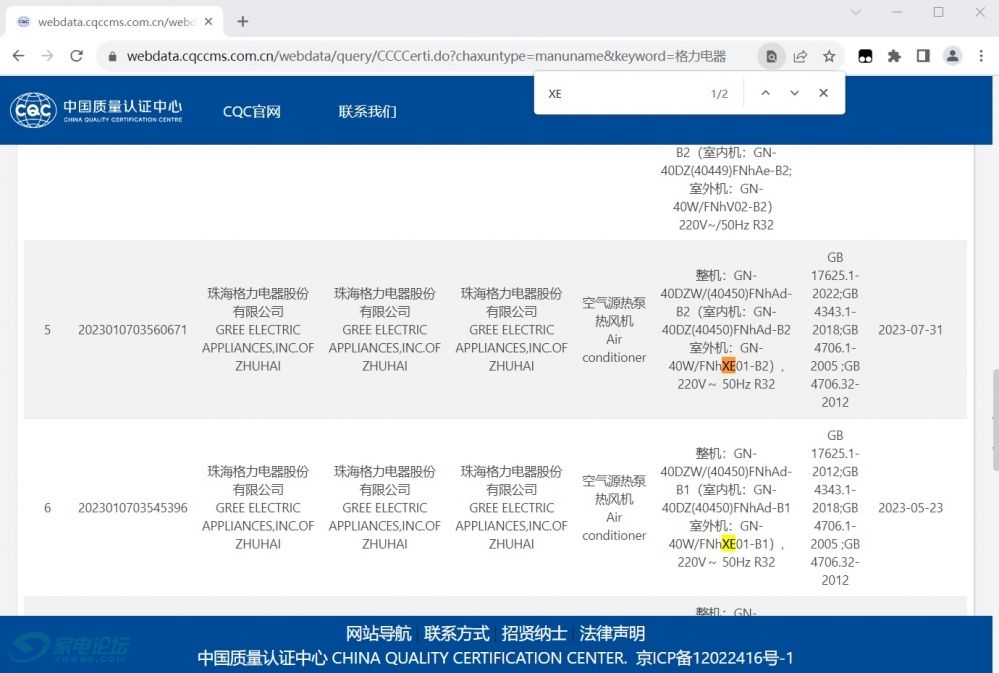This screenshot has width=999, height=673.
Task: Click the find-in-page icon in address bar
Action: (771, 57)
